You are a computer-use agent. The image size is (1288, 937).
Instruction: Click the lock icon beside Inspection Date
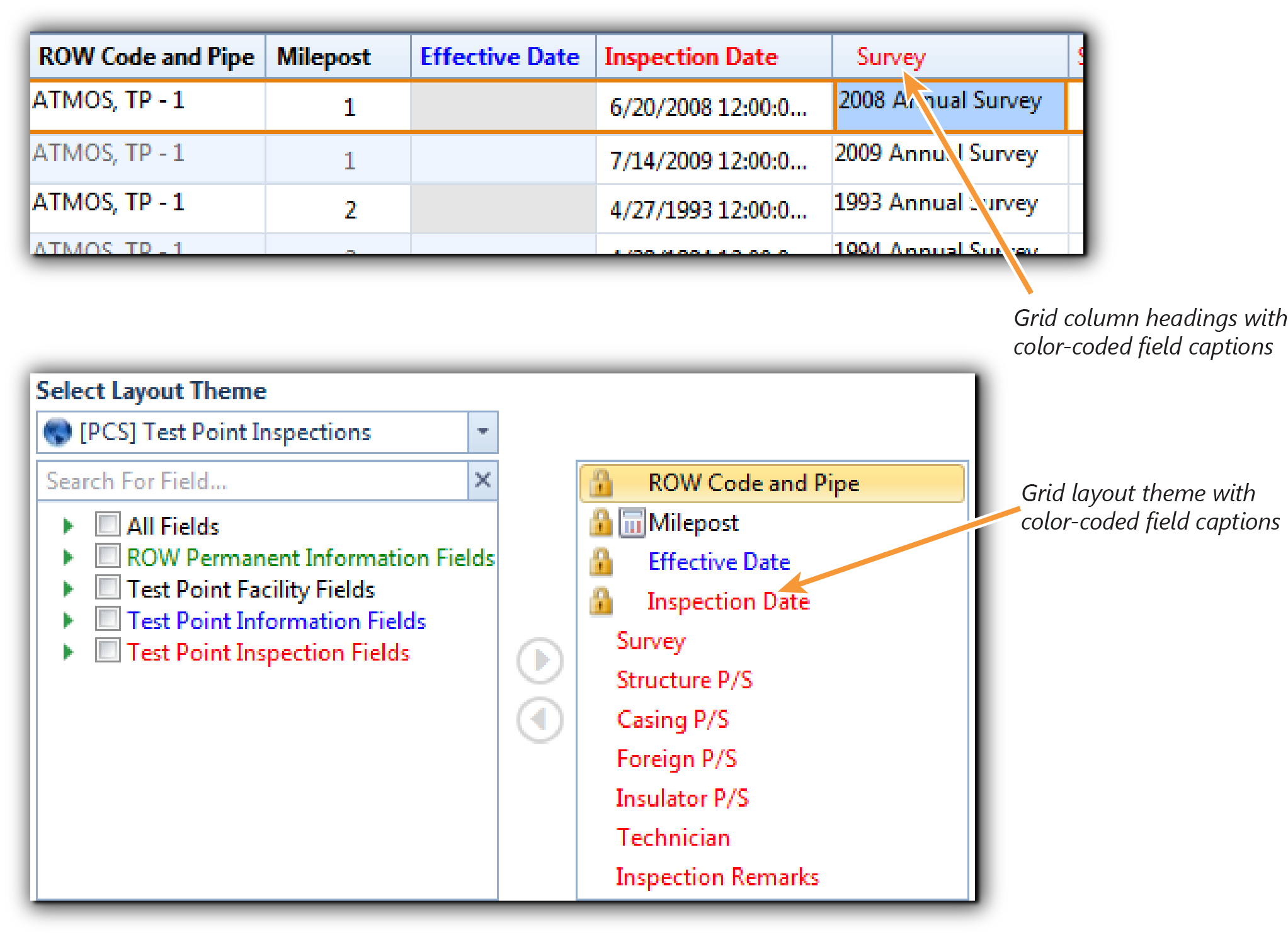tap(601, 601)
